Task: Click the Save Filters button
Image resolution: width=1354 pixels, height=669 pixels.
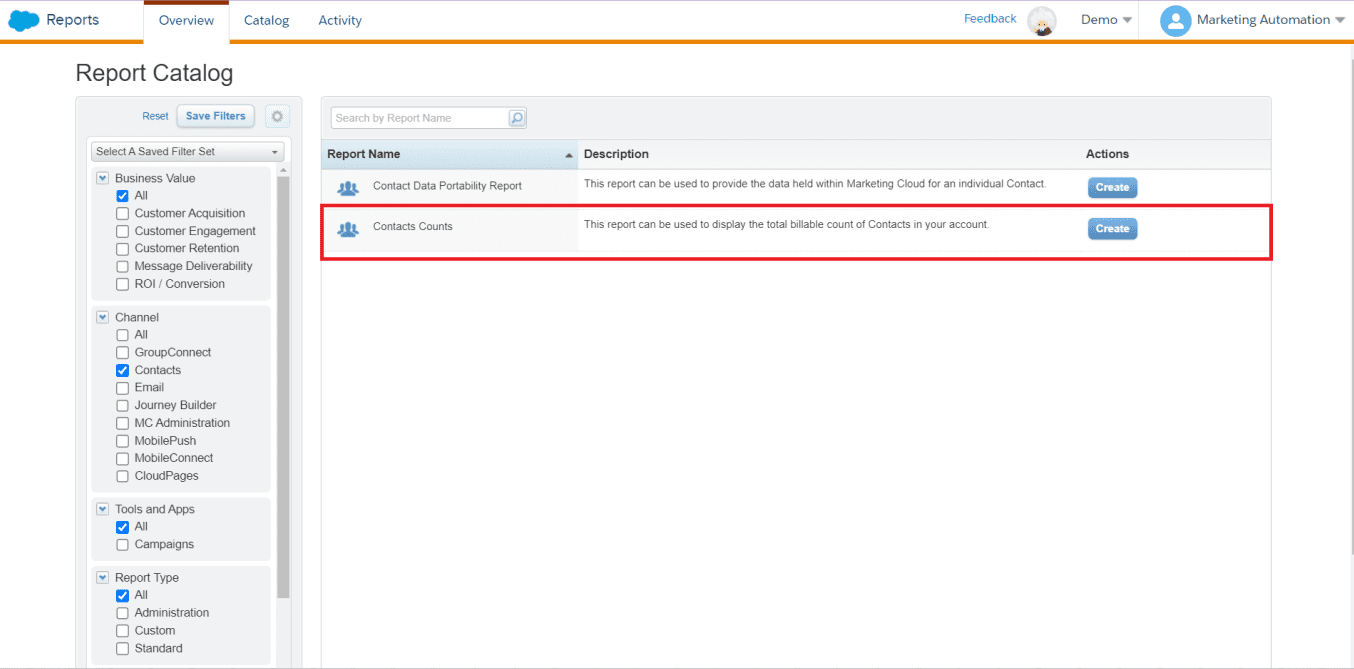Action: tap(215, 116)
